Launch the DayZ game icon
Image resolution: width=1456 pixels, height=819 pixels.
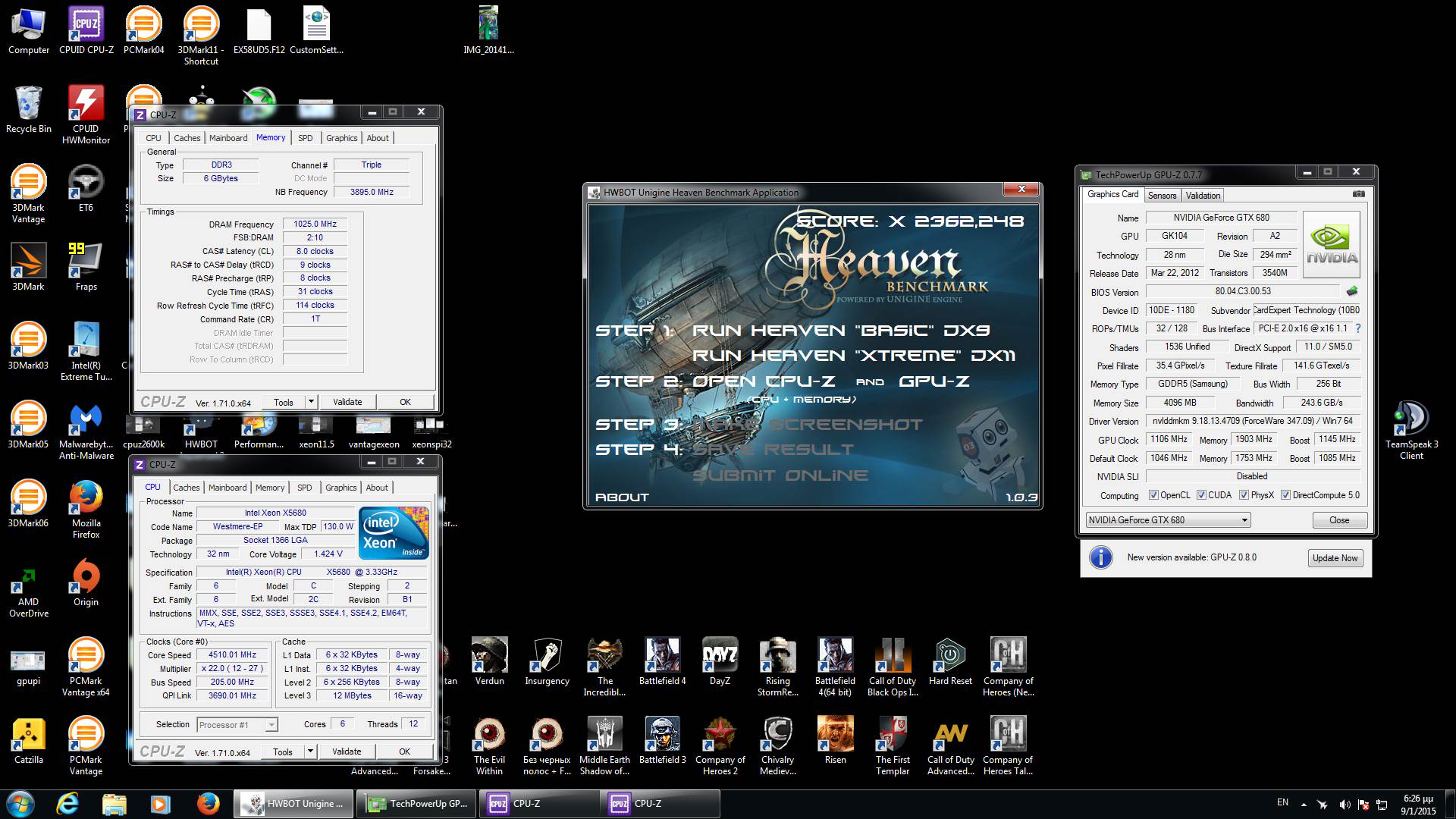pos(720,661)
